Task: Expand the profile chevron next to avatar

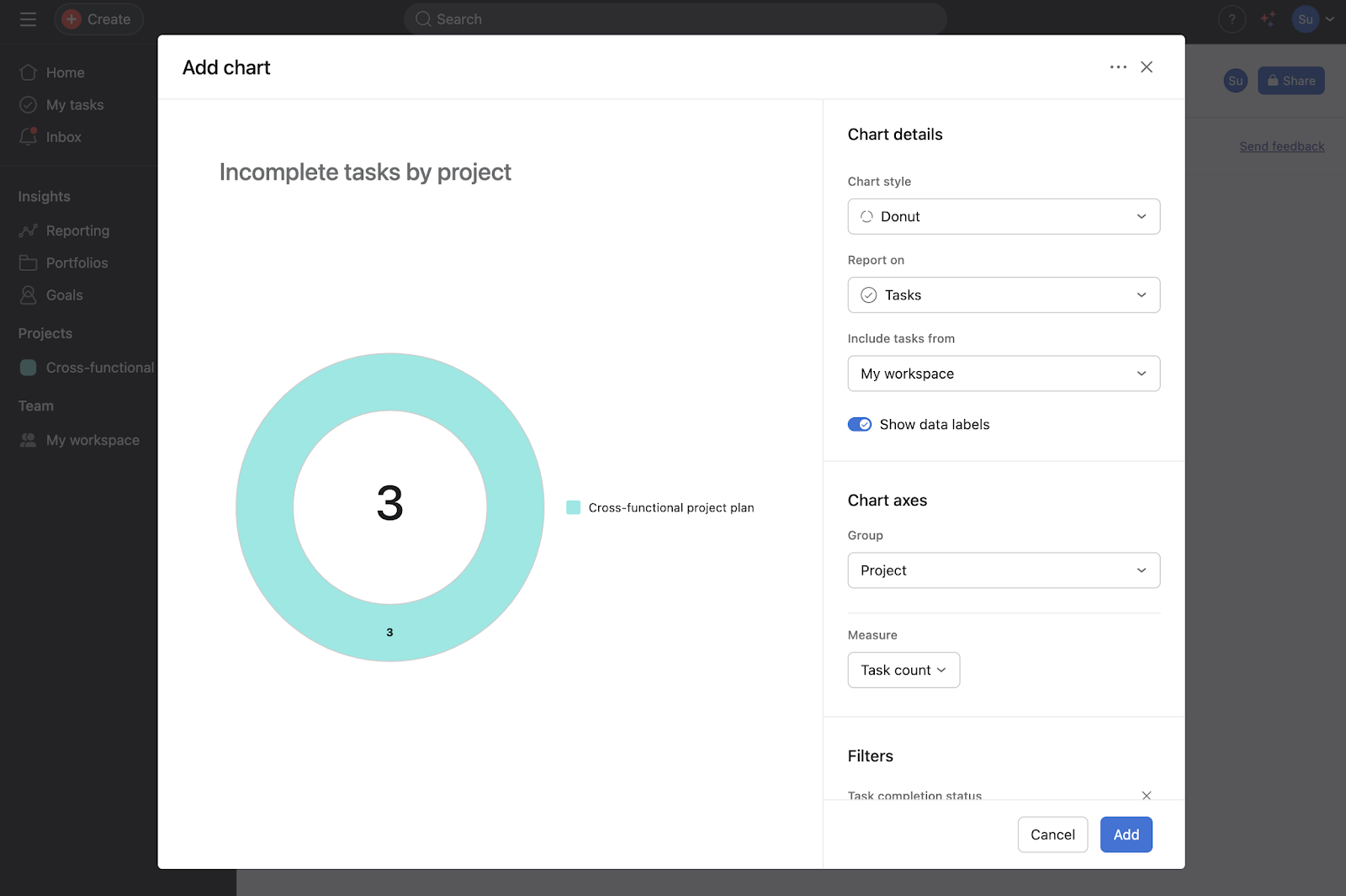Action: 1330,19
